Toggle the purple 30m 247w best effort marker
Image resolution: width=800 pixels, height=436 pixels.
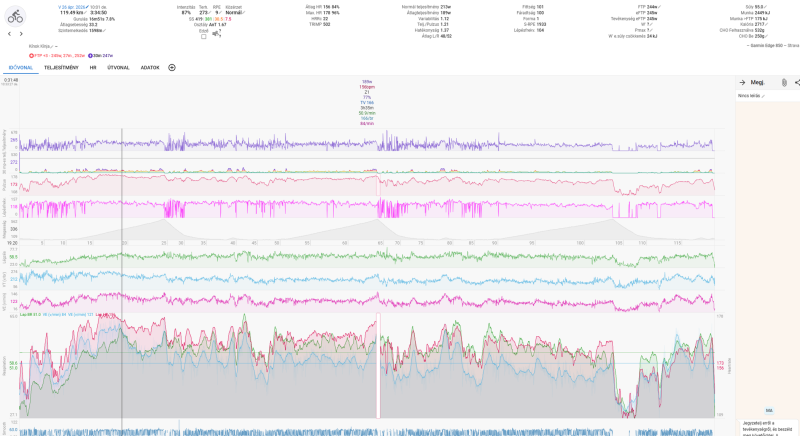(101, 56)
